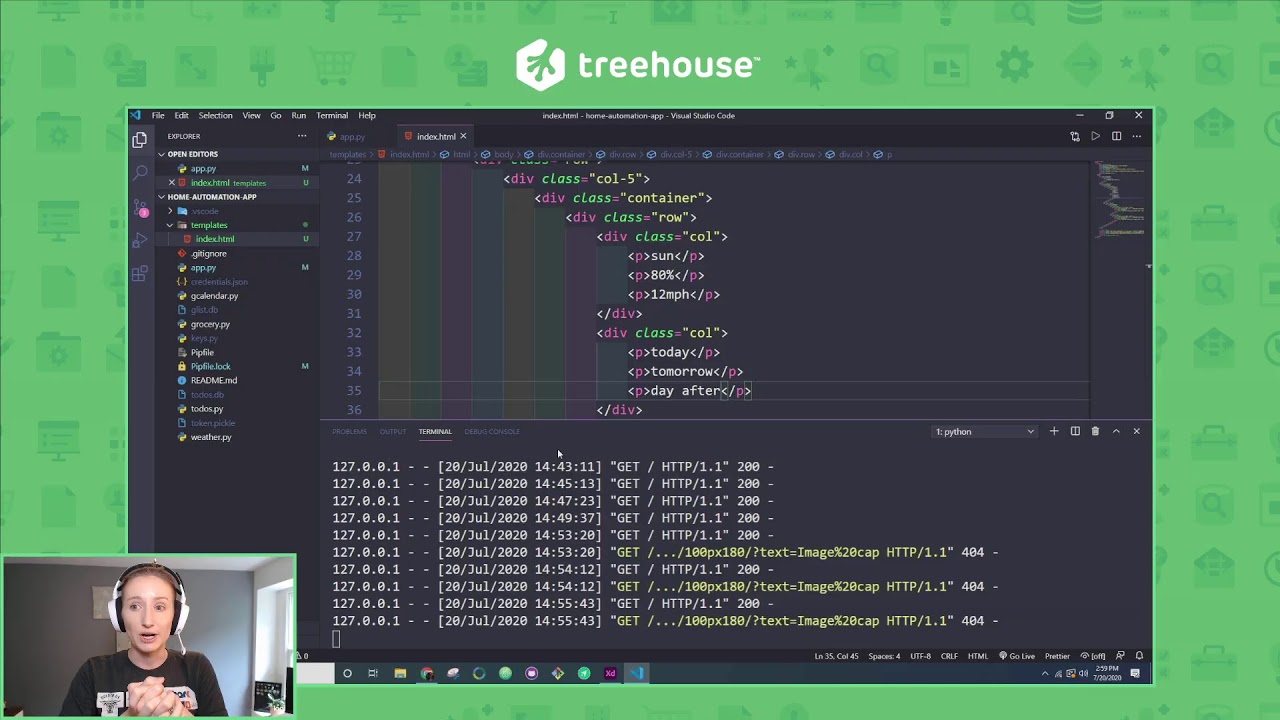1280x720 pixels.
Task: Switch to the Output panel tab
Action: click(x=393, y=431)
